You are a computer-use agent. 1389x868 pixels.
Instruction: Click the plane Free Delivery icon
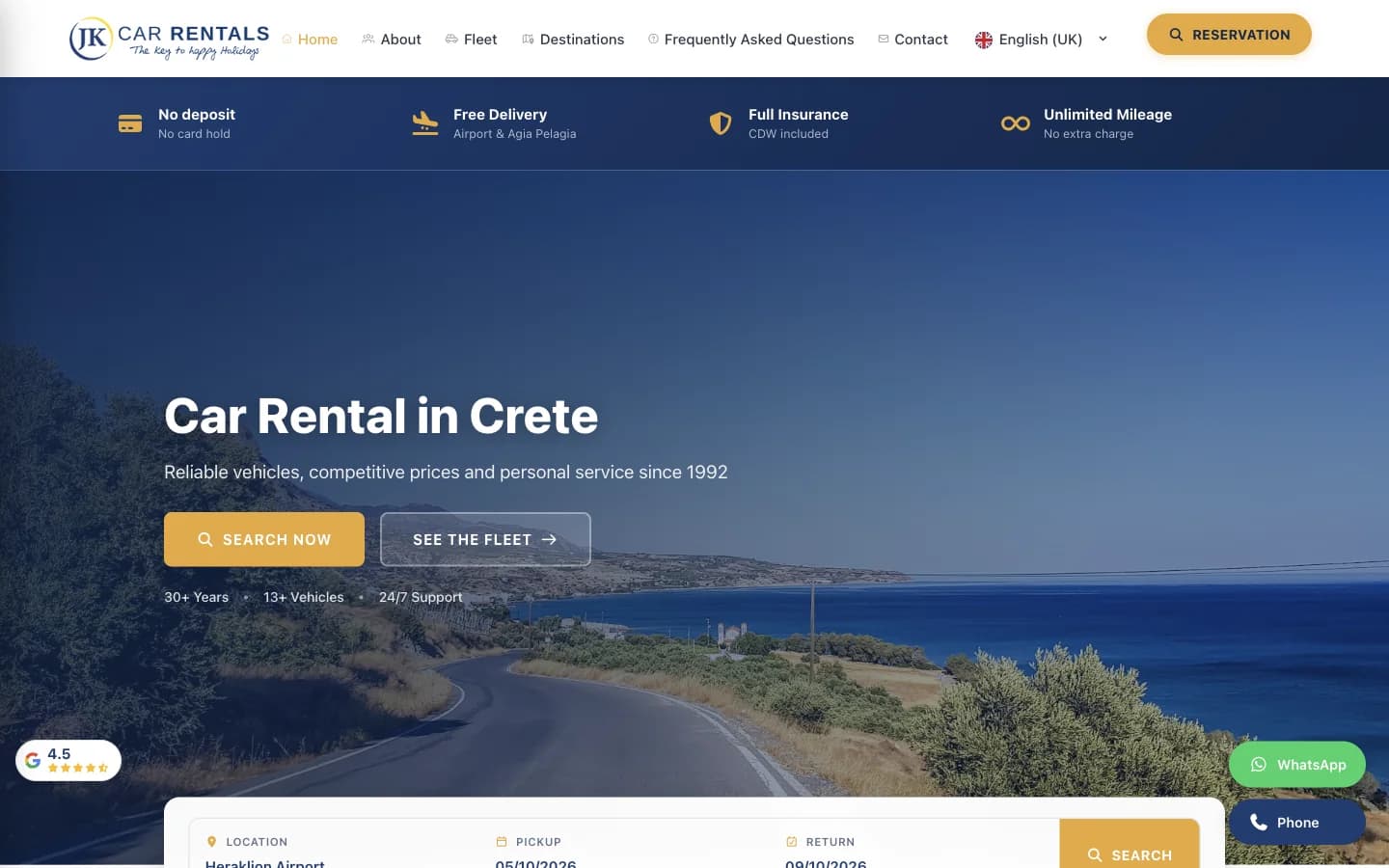point(425,123)
